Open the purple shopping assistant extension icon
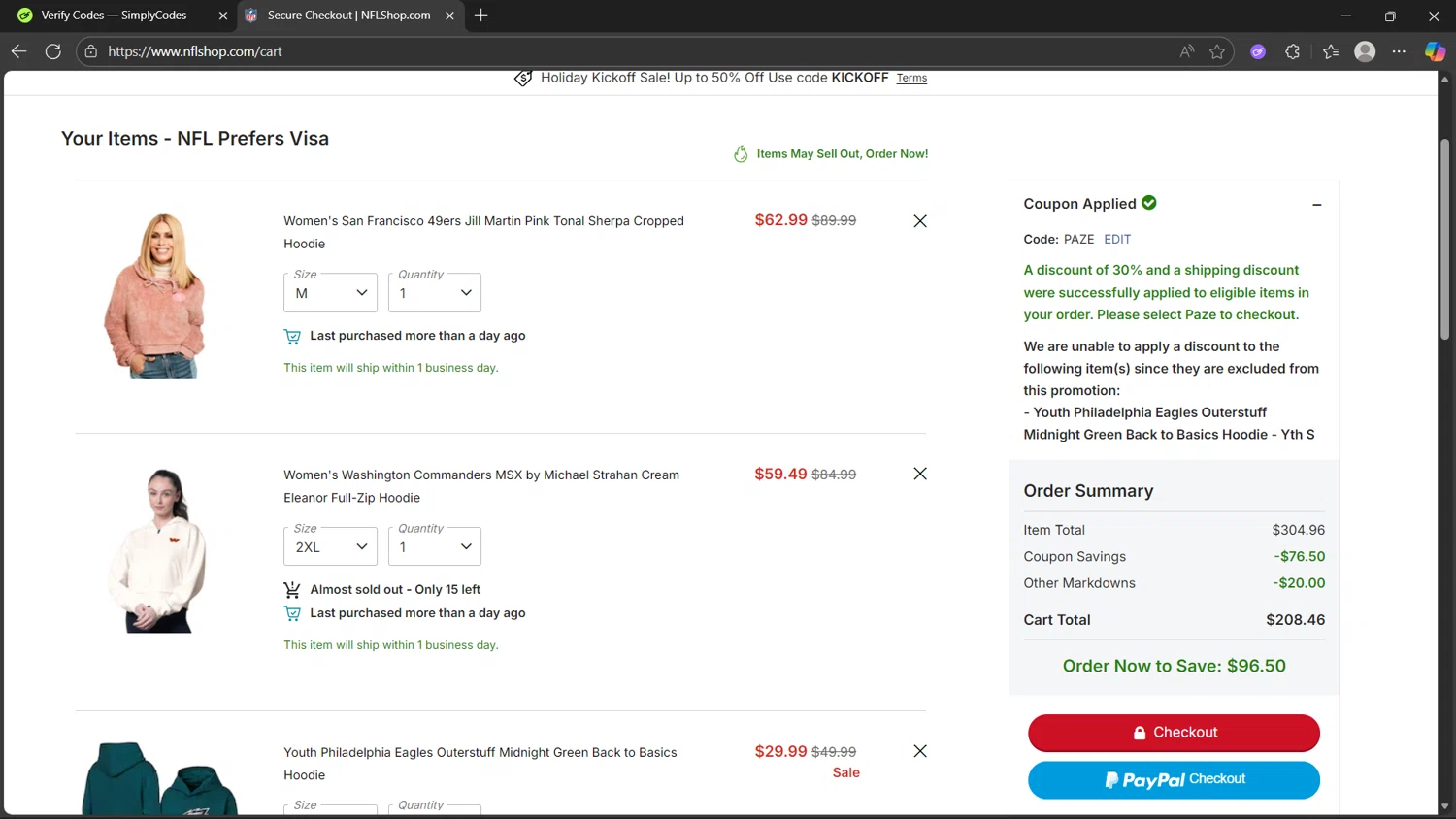The image size is (1456, 819). pyautogui.click(x=1258, y=51)
